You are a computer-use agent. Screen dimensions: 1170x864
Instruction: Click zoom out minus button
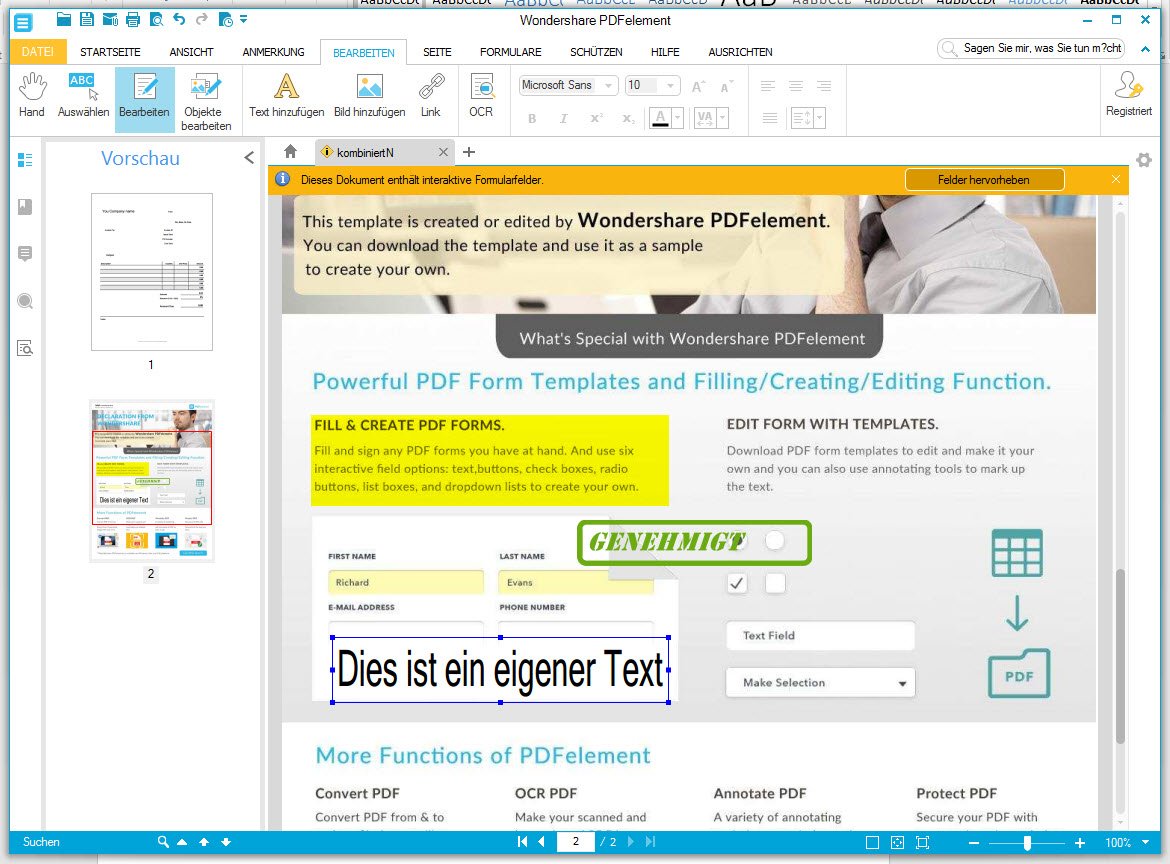pos(973,842)
